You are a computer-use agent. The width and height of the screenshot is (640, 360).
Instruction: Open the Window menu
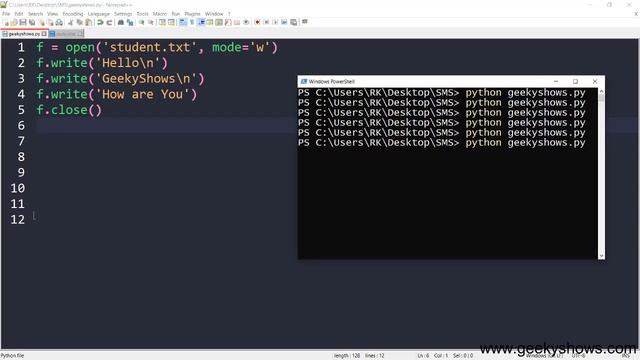[x=214, y=14]
